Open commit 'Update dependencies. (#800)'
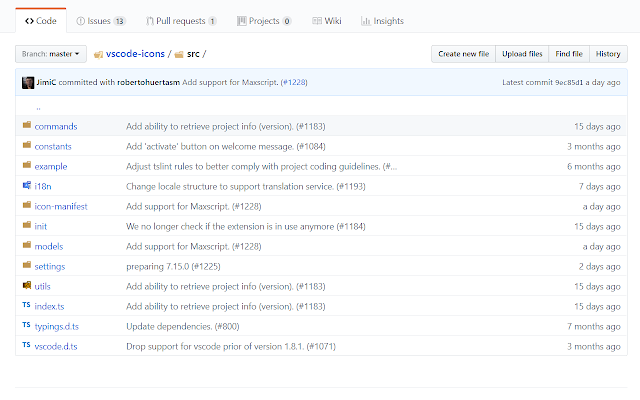The image size is (640, 400). pos(183,327)
